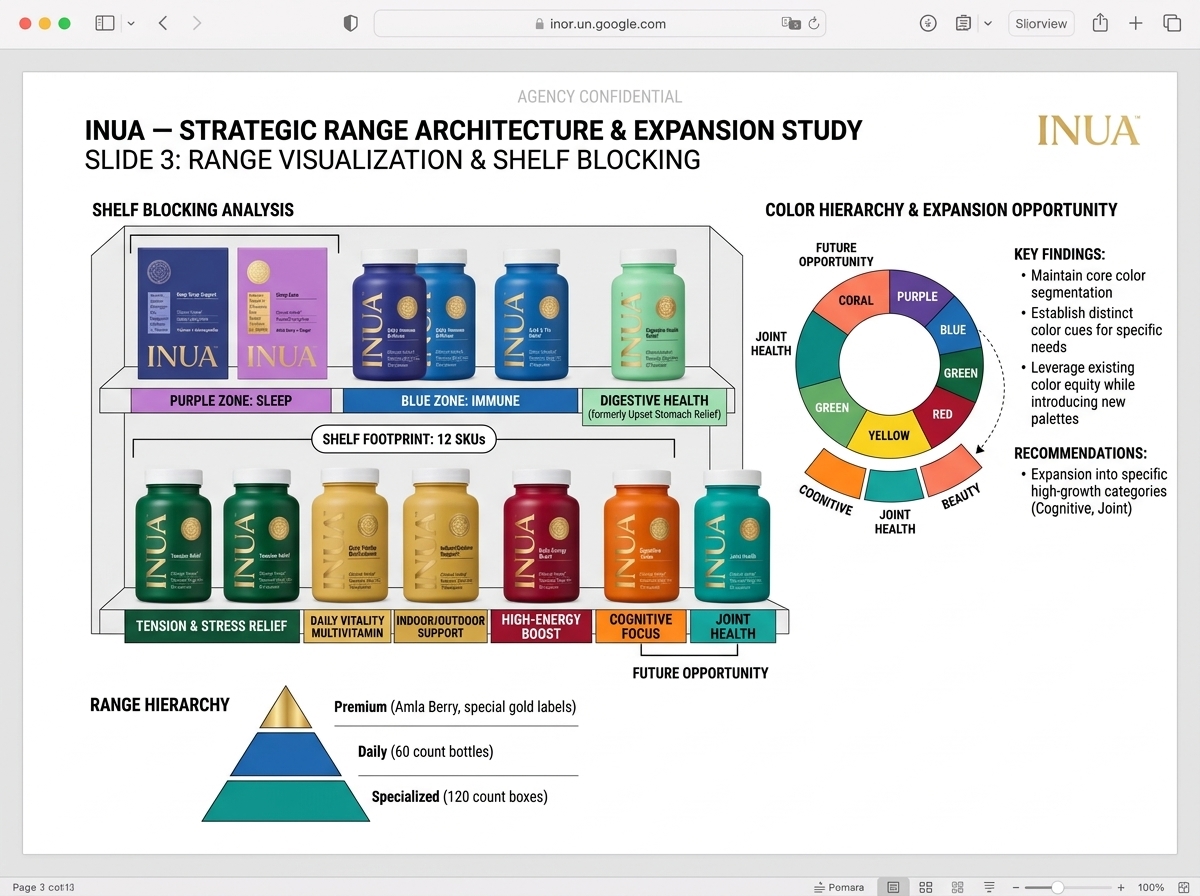Open the translate icon in address bar

[791, 23]
